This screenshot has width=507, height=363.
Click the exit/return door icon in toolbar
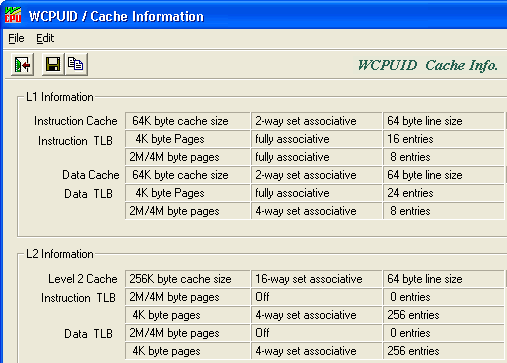[22, 64]
